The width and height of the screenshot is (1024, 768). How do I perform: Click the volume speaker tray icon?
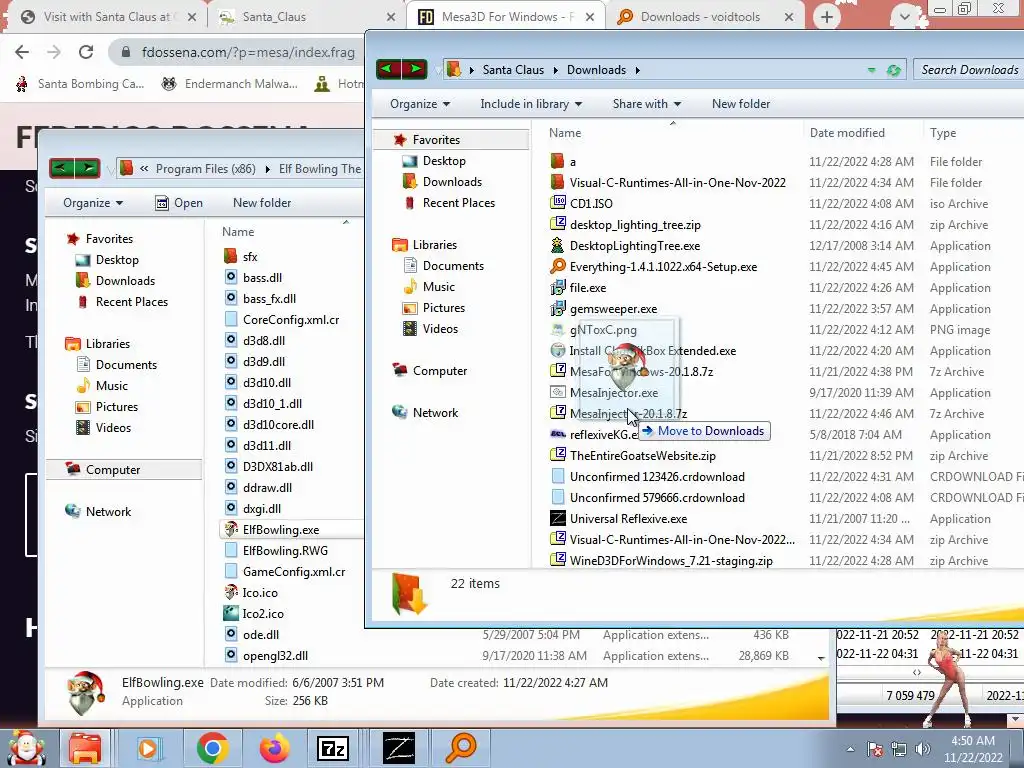pos(922,749)
